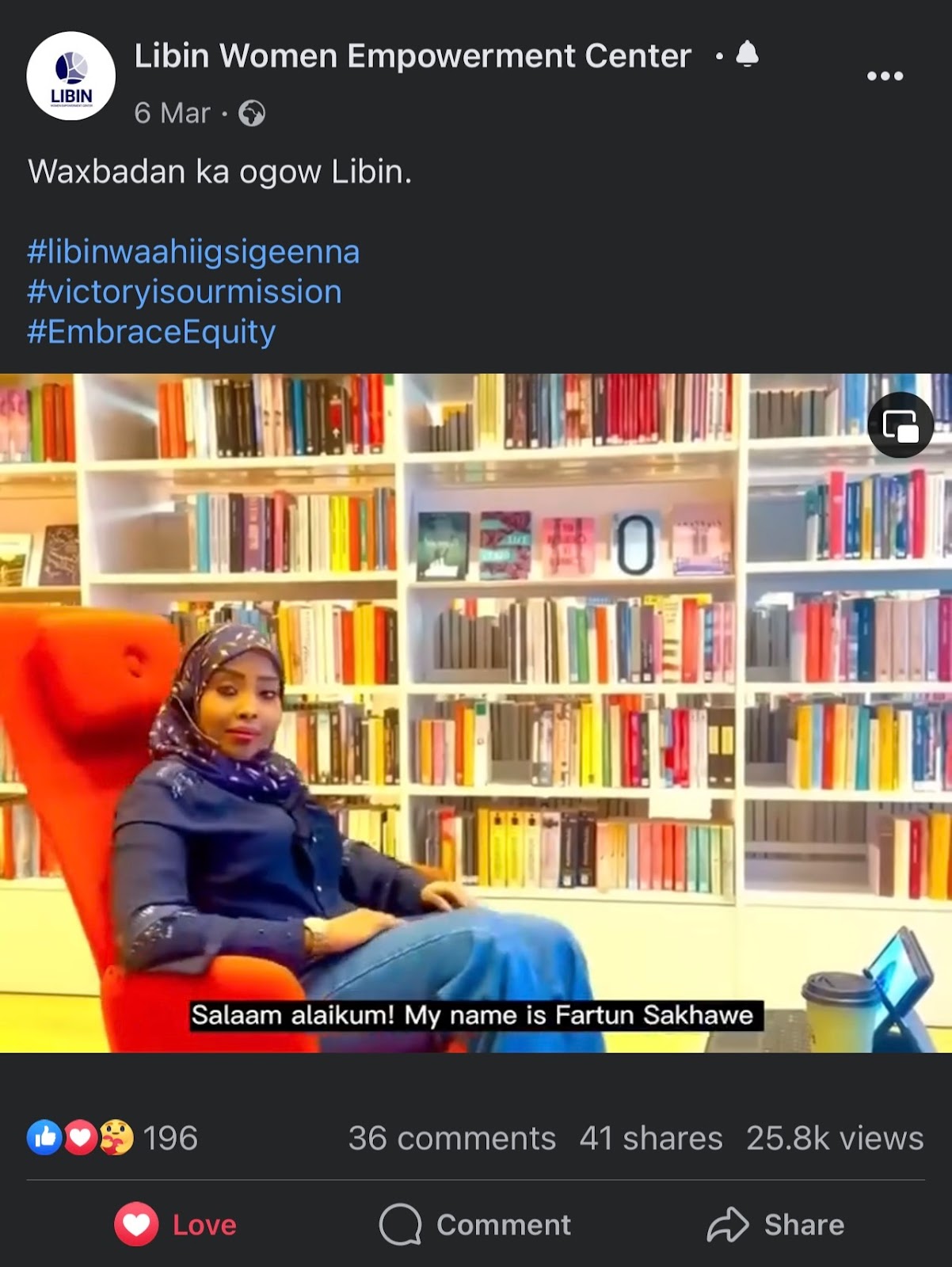Play the video of the woman speaking

pos(476,713)
